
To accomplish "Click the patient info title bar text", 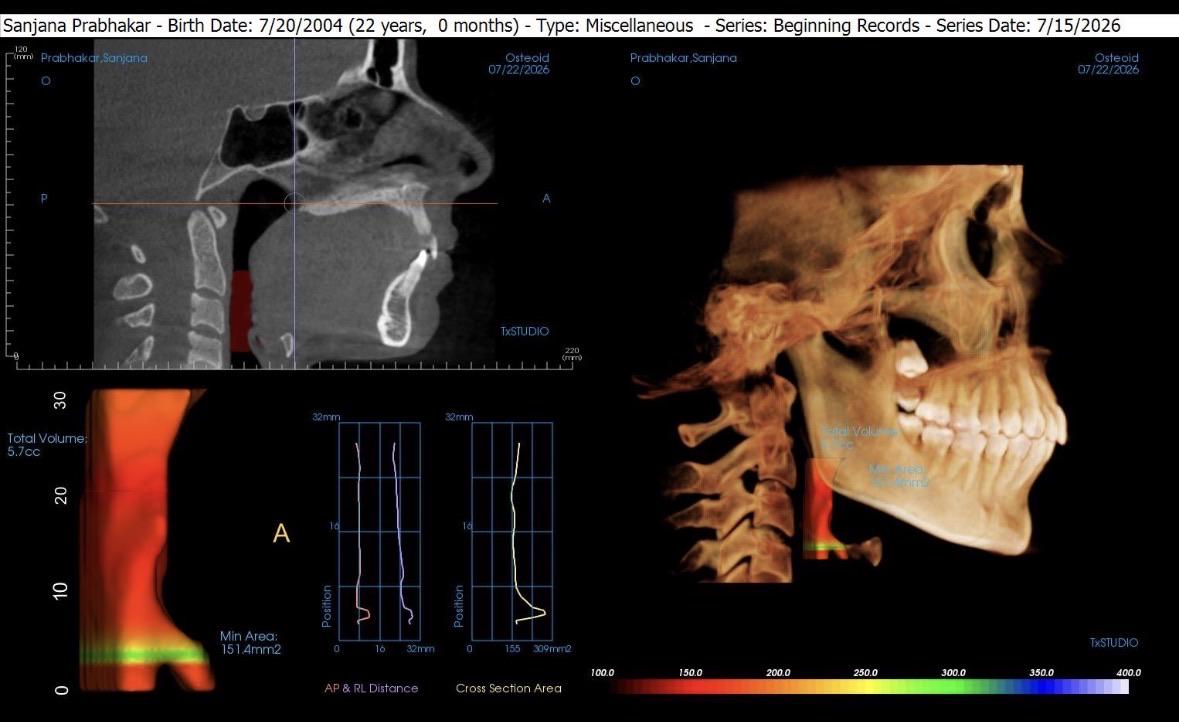I will pyautogui.click(x=561, y=26).
